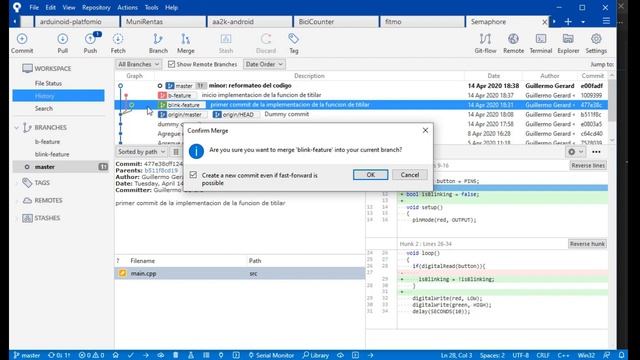Toggle Create a new commit checkbox
Viewport: 640px width, 360px height.
[193, 175]
